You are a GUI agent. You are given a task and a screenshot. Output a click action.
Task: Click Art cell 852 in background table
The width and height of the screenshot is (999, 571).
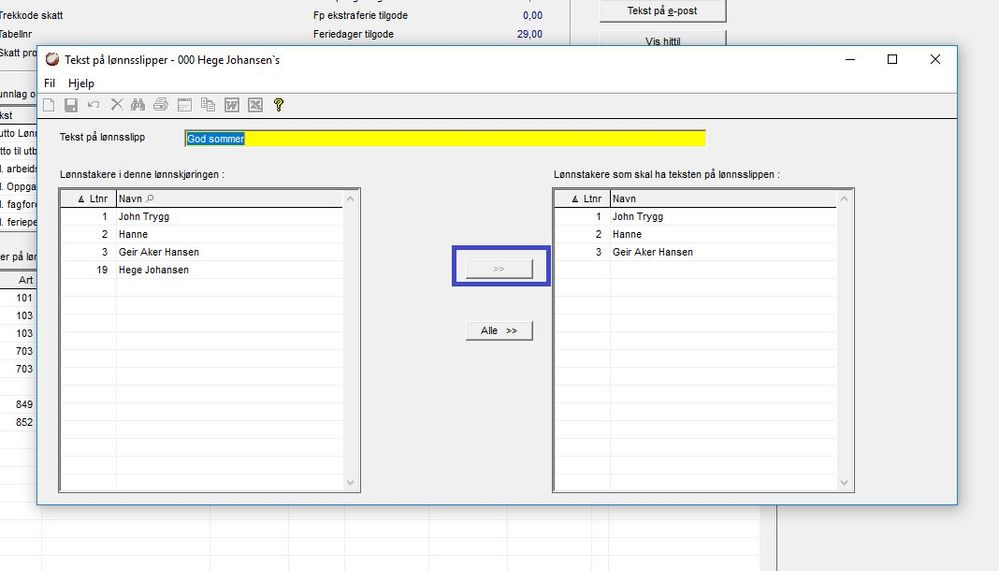(24, 423)
